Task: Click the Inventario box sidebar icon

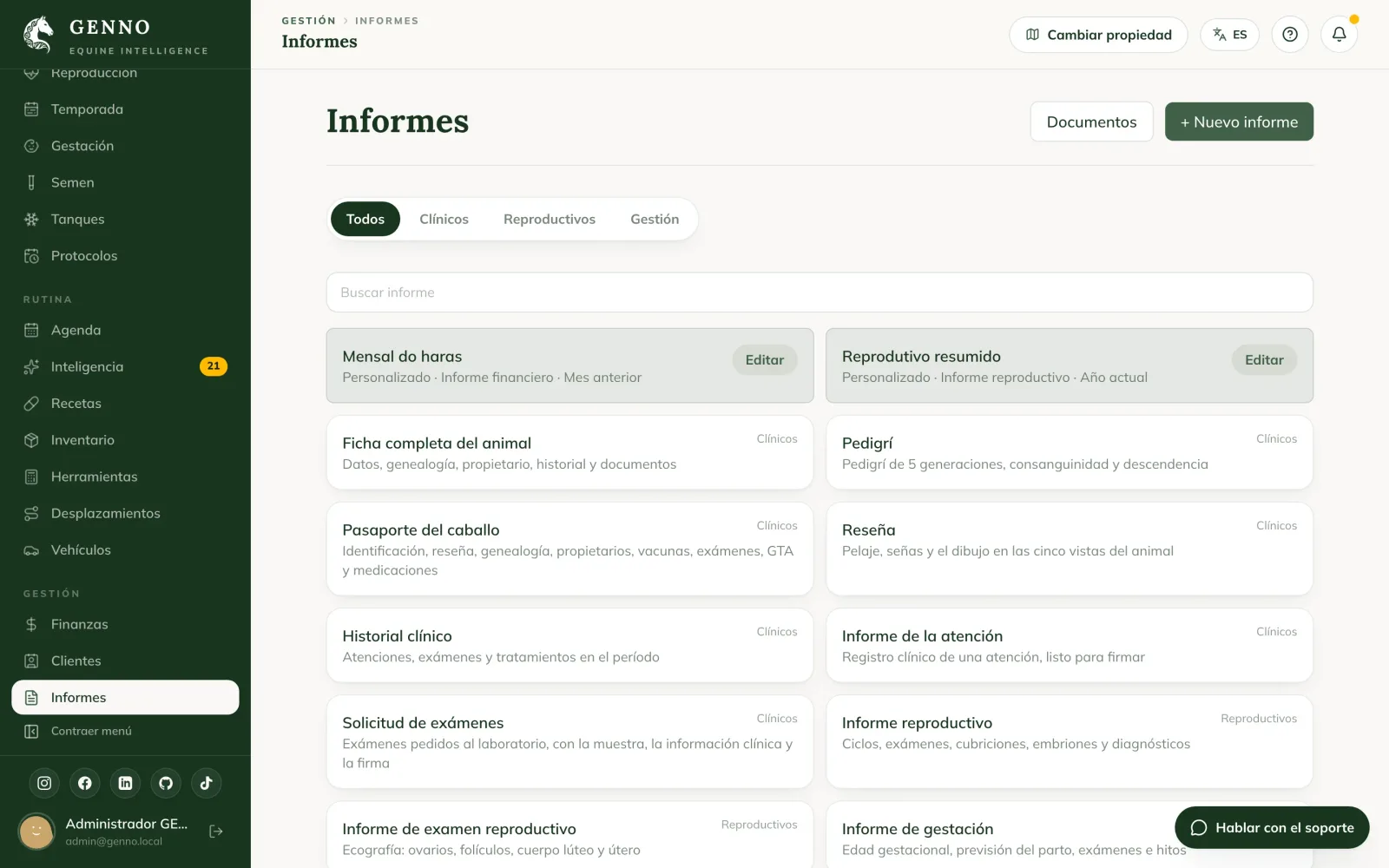Action: pos(31,440)
